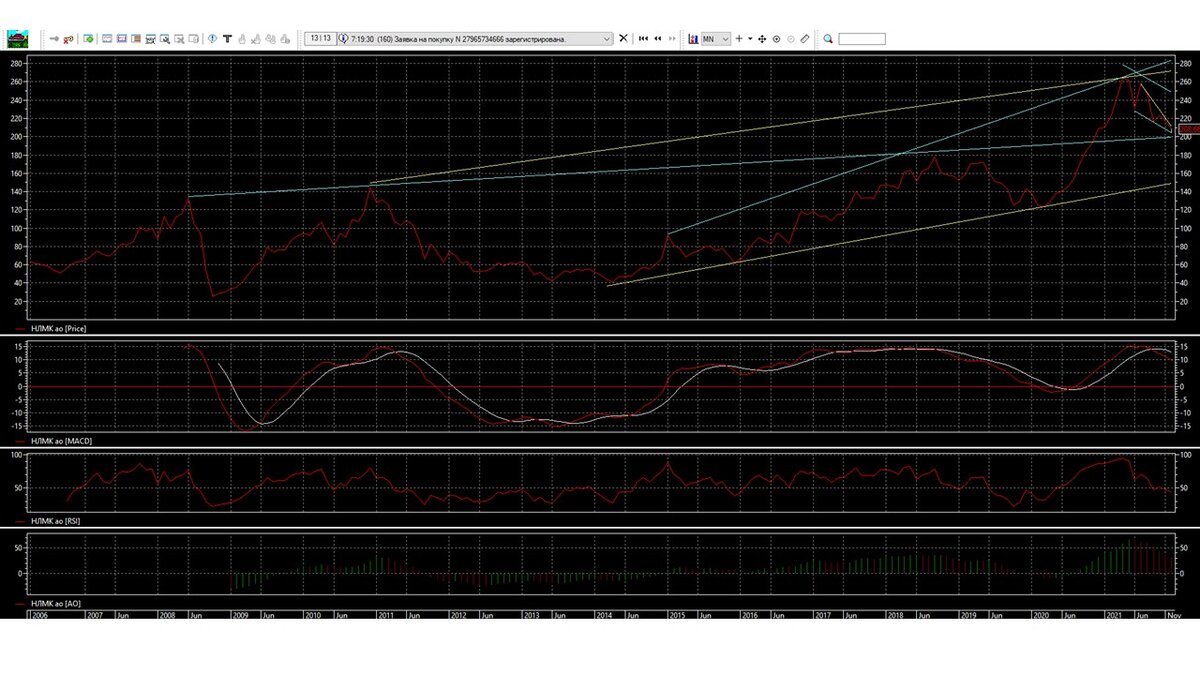Image resolution: width=1200 pixels, height=675 pixels.
Task: Click the bold T text icon
Action: [227, 38]
